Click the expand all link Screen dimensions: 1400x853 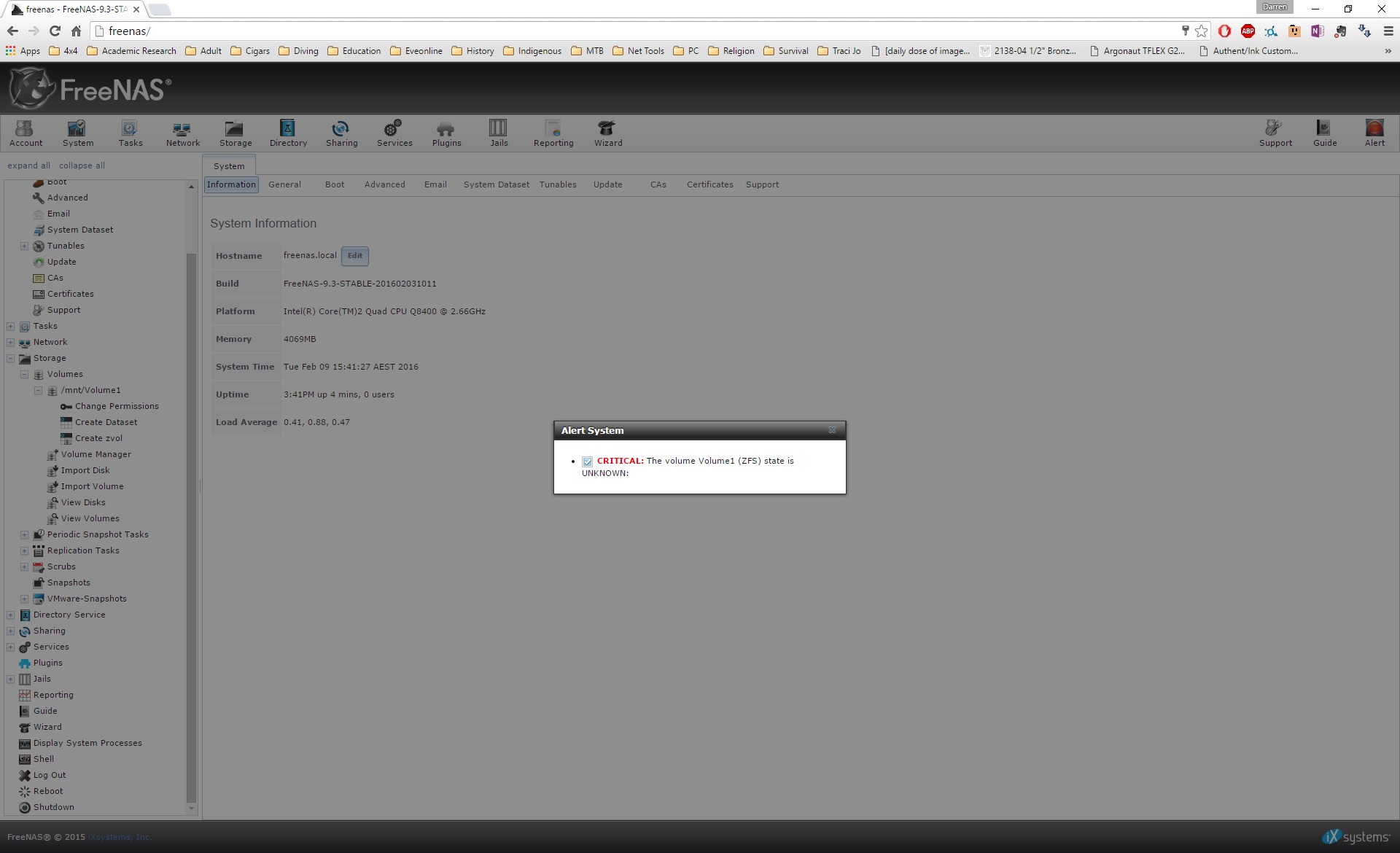click(28, 165)
